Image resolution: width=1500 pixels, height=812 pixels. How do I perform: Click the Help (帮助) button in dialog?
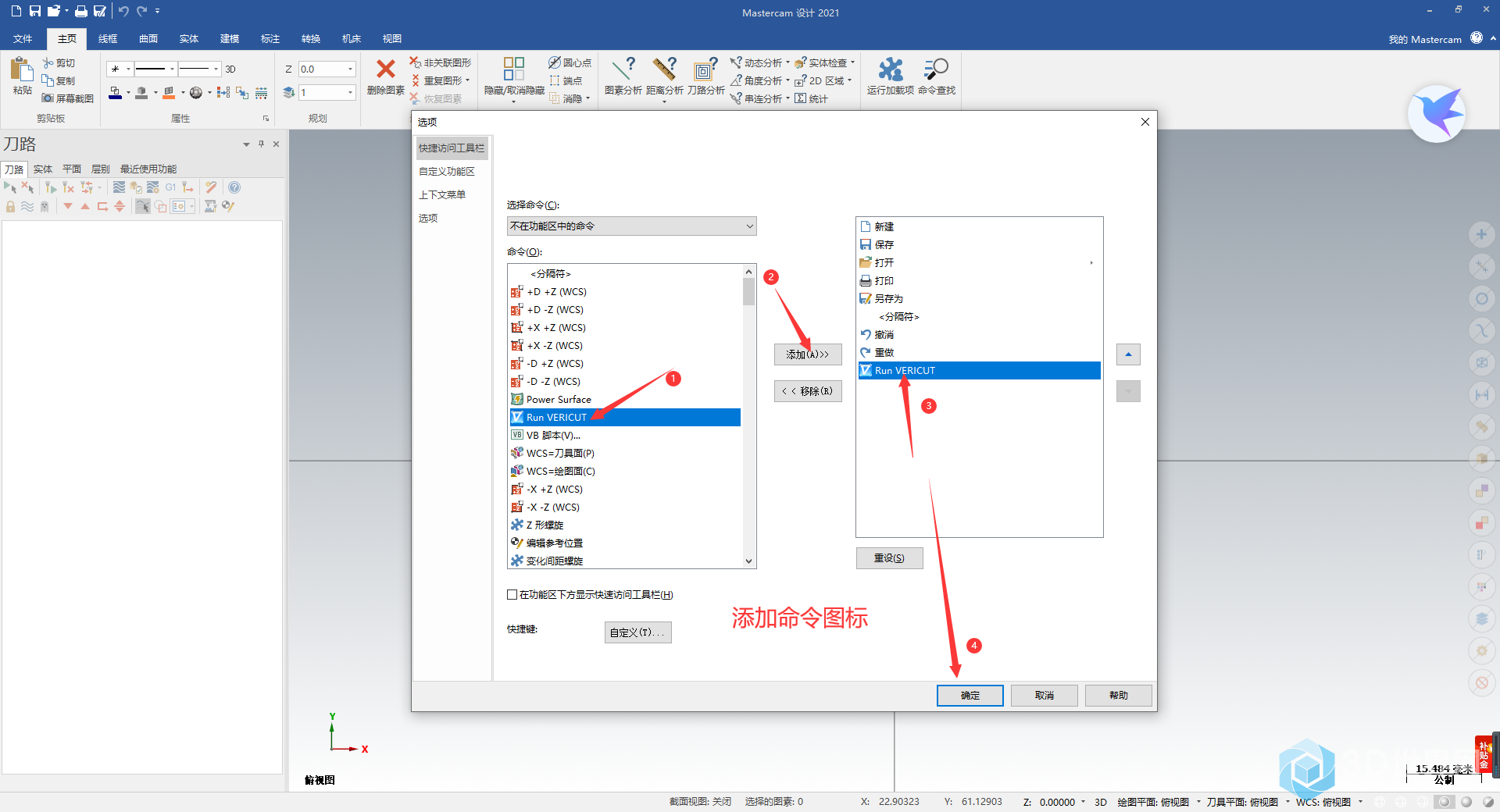(1119, 696)
